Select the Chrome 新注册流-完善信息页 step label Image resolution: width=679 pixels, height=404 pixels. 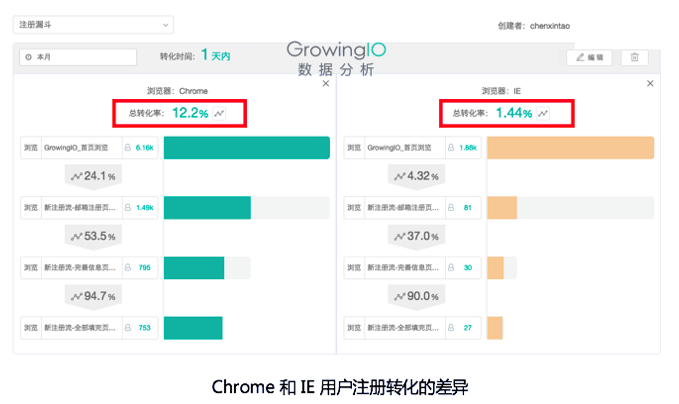(x=80, y=268)
